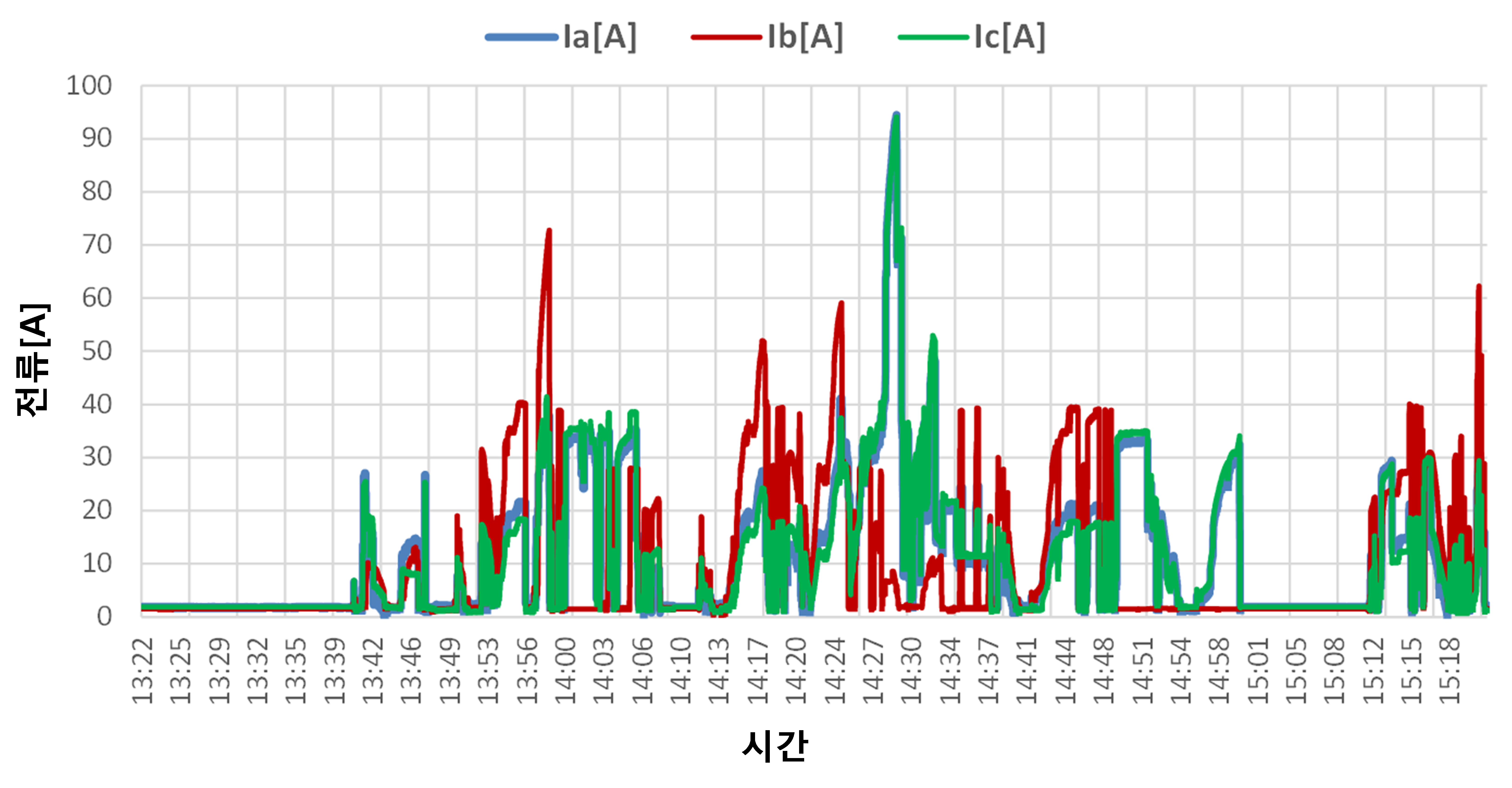Click the 40 y-axis value label
This screenshot has width=1512, height=788.
point(97,404)
